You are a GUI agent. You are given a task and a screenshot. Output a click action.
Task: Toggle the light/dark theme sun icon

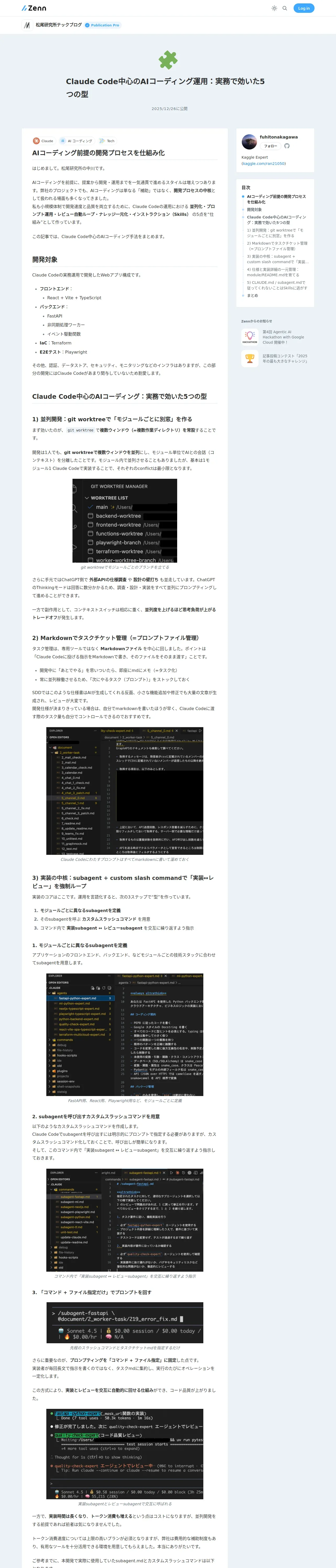(275, 9)
